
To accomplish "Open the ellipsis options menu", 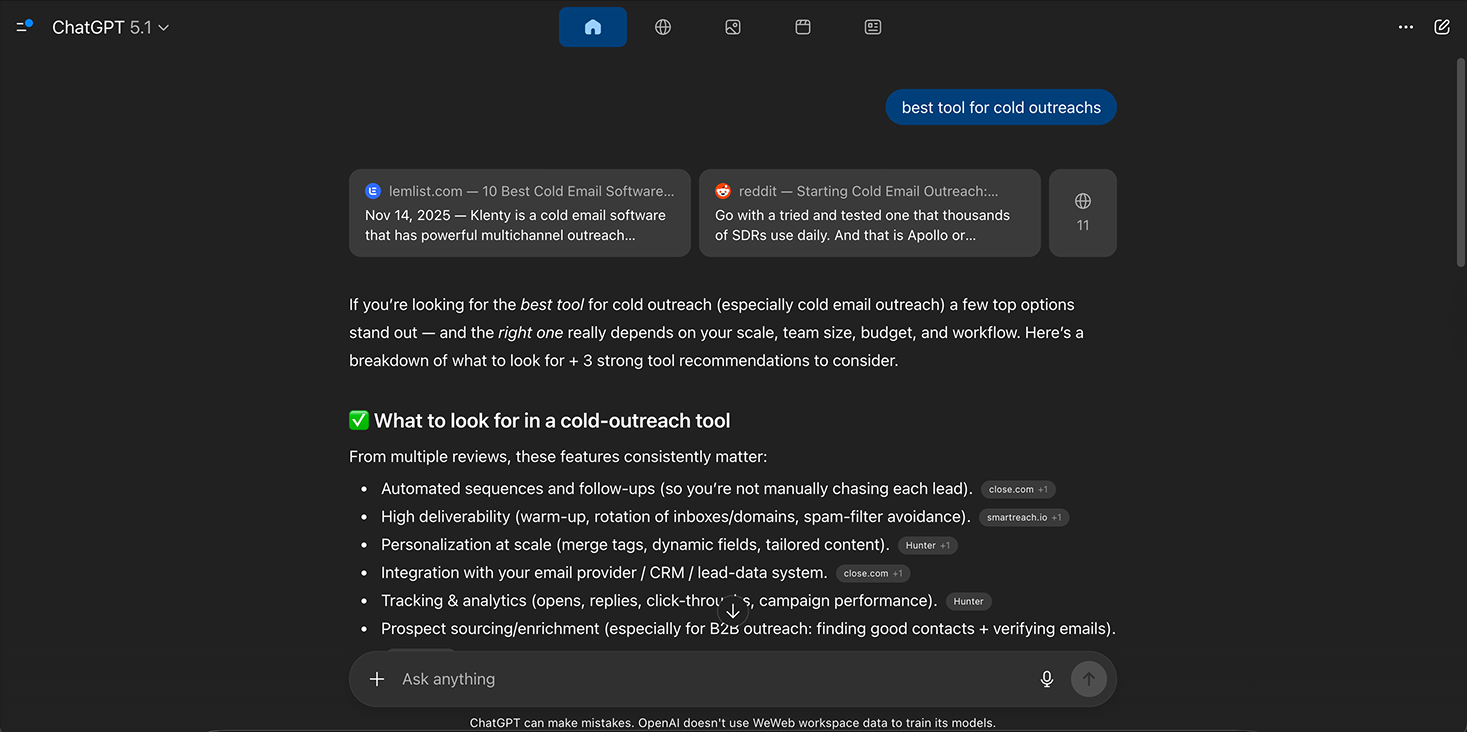I will (x=1406, y=27).
